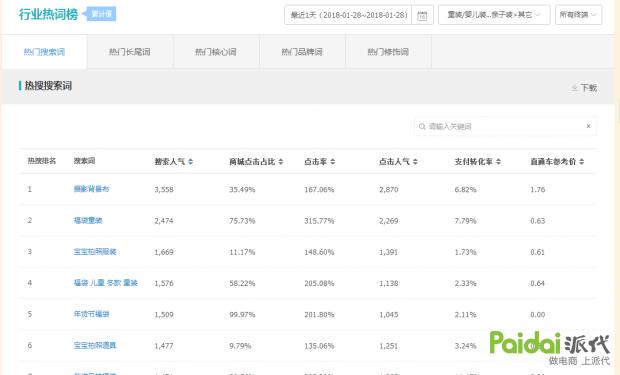This screenshot has height=375, width=620.
Task: Select the 205.08% click rate cell
Action: (x=319, y=283)
